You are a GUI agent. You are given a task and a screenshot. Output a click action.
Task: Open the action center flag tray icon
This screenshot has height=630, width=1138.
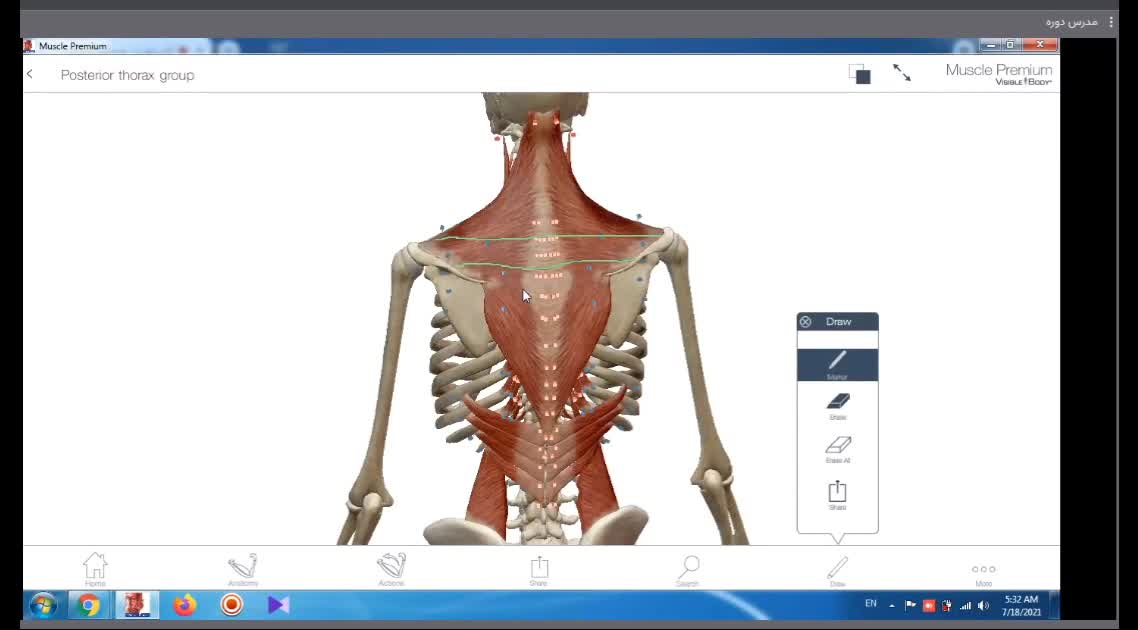(x=910, y=605)
